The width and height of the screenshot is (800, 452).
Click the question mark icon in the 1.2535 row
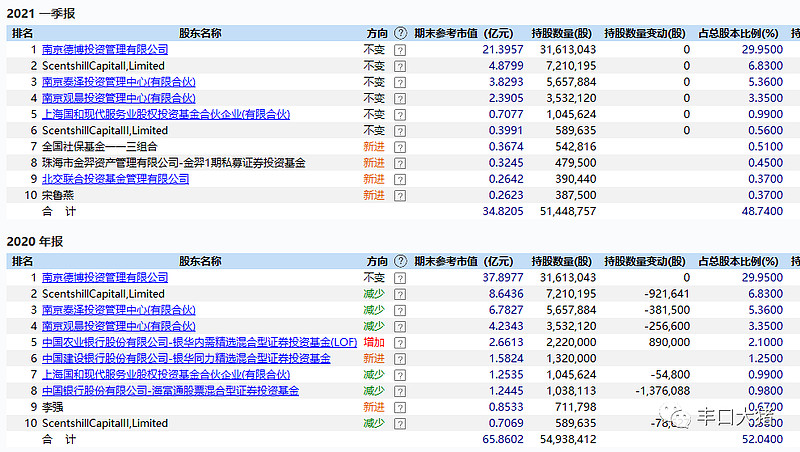tap(400, 375)
